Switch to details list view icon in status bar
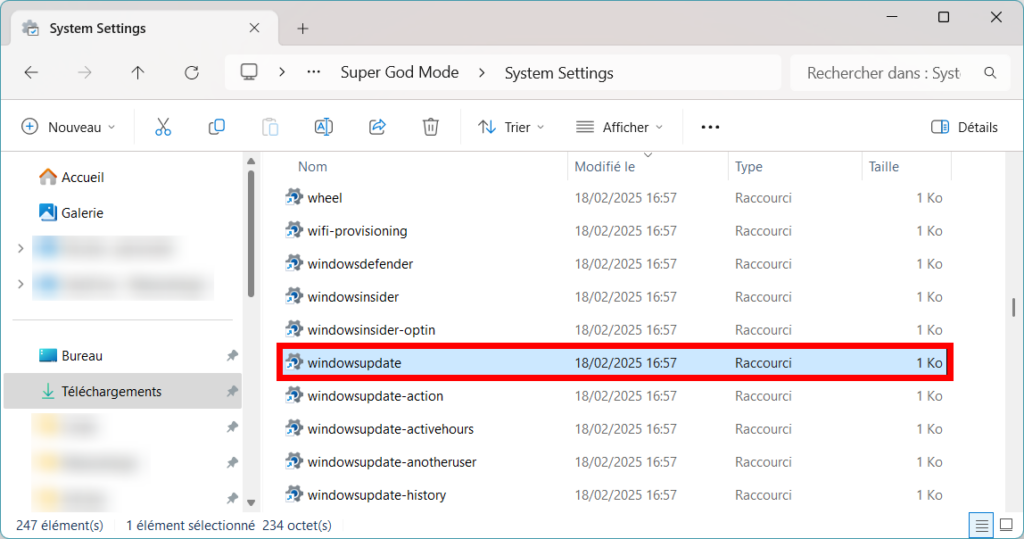The width and height of the screenshot is (1024, 539). pyautogui.click(x=981, y=525)
